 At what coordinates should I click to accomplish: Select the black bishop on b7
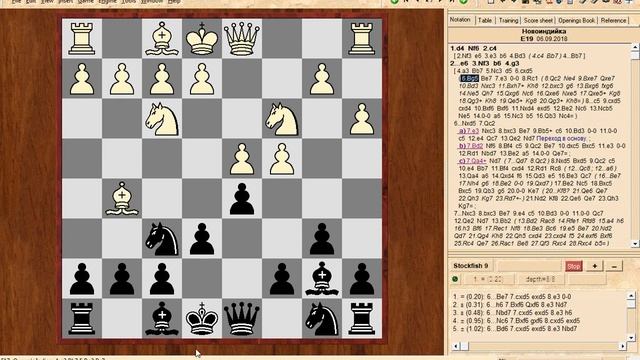pos(322,279)
